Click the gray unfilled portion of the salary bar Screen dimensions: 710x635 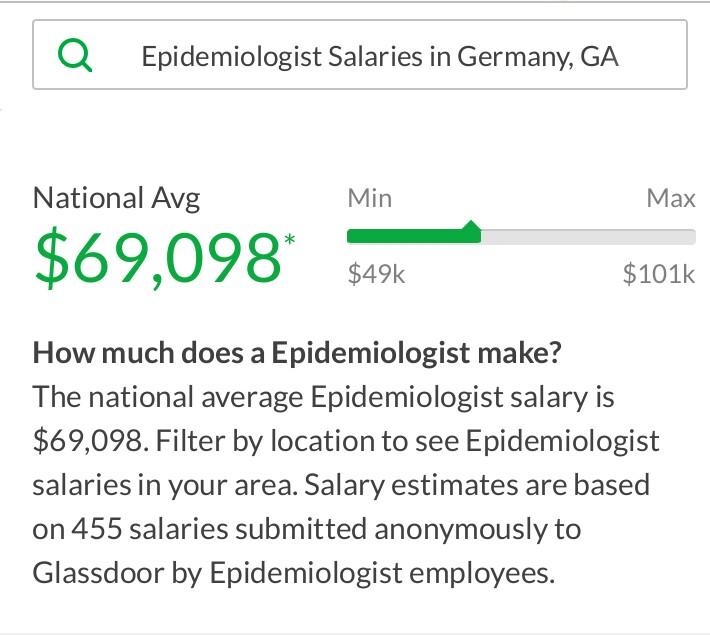point(588,237)
